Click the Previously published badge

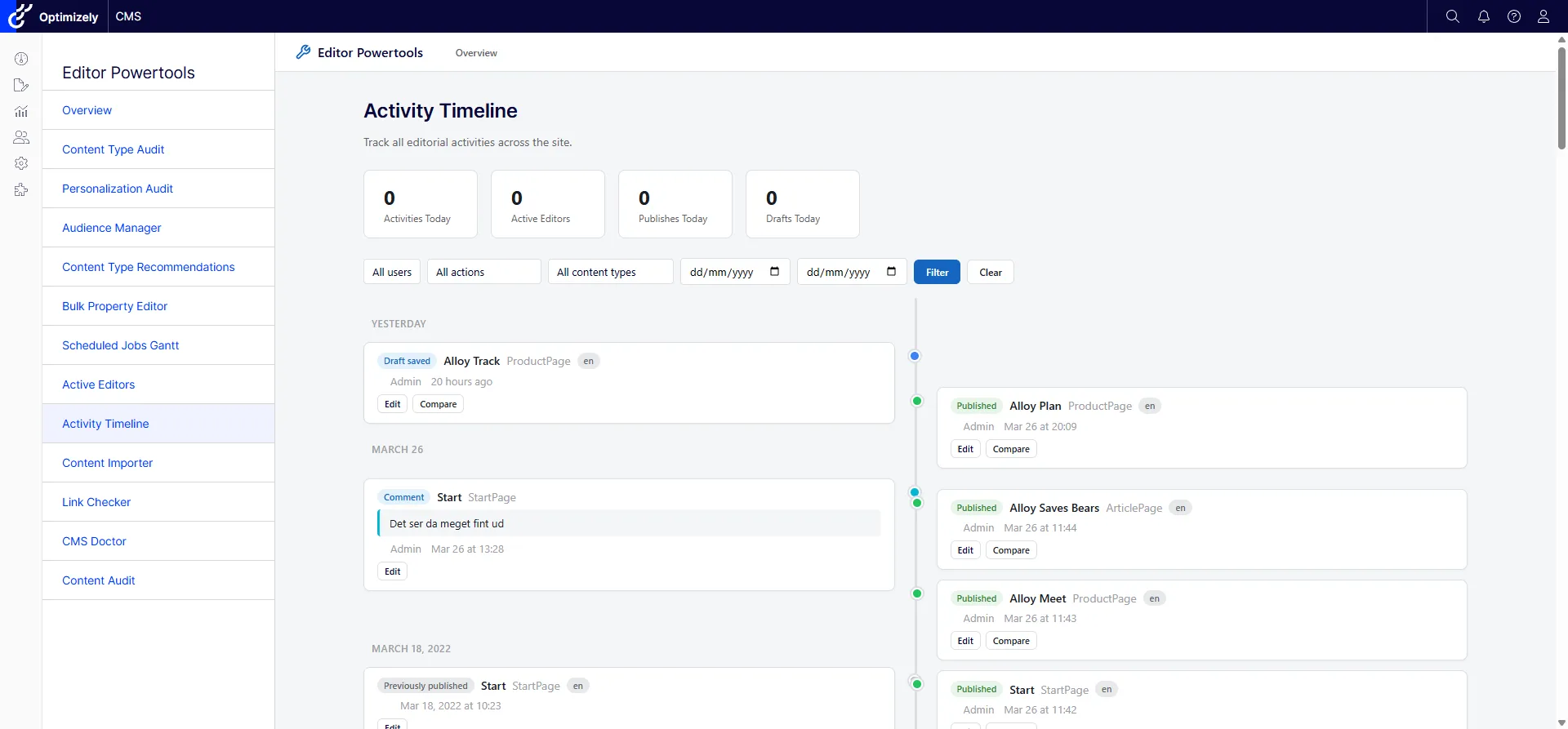click(x=425, y=686)
